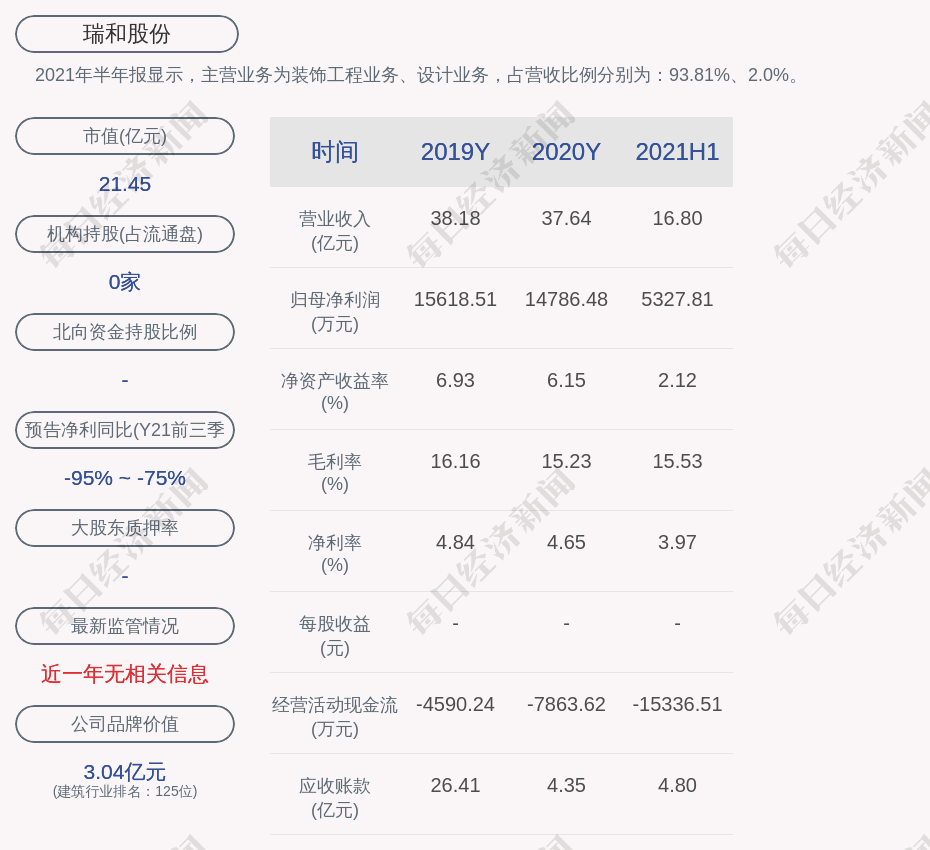Select the 市值(亿元) label button
This screenshot has height=850, width=930.
[x=125, y=136]
